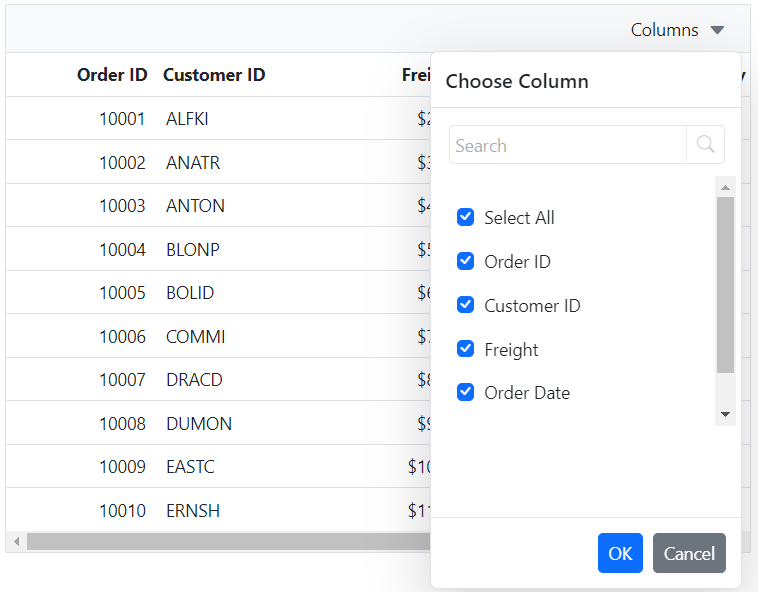
Task: Dismiss the dialog with Cancel button
Action: point(689,553)
